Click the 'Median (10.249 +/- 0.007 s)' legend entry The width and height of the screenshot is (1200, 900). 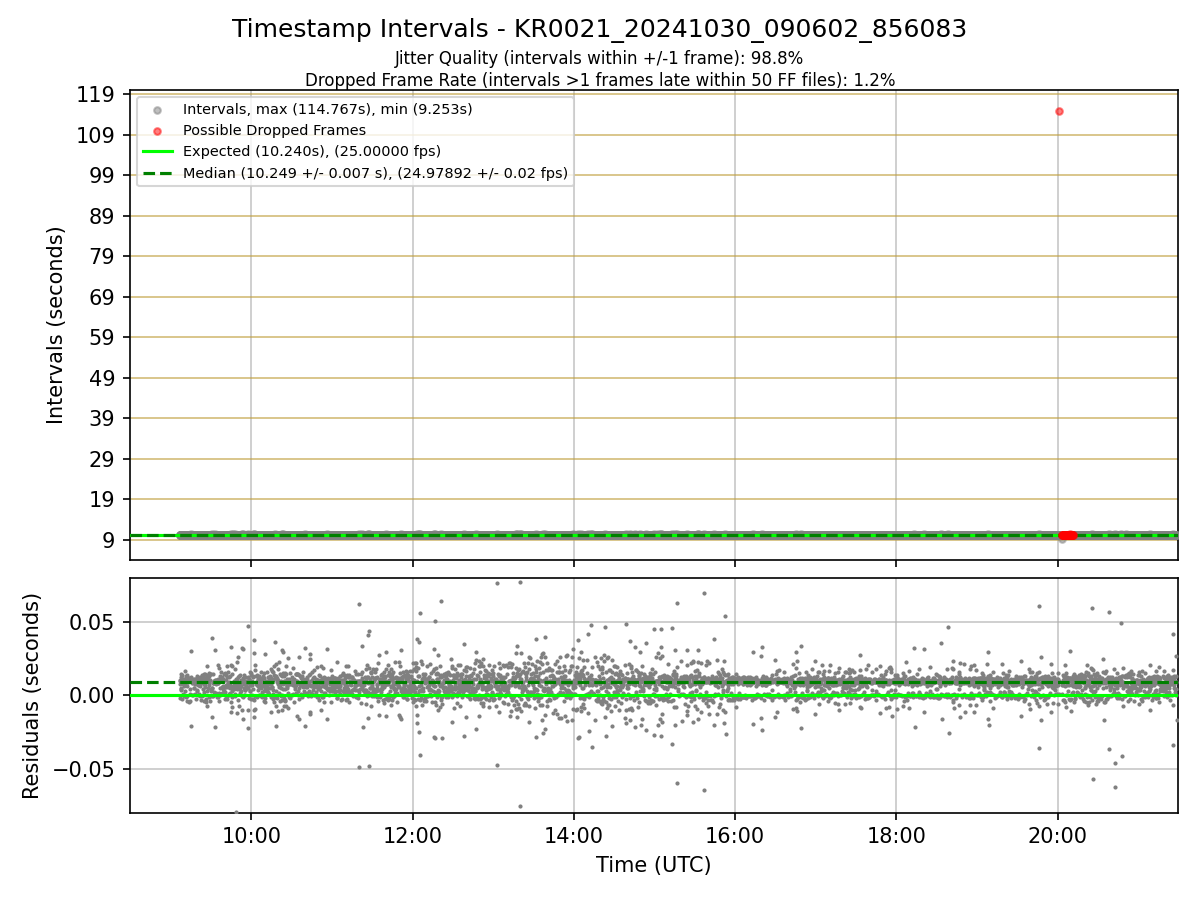click(376, 173)
